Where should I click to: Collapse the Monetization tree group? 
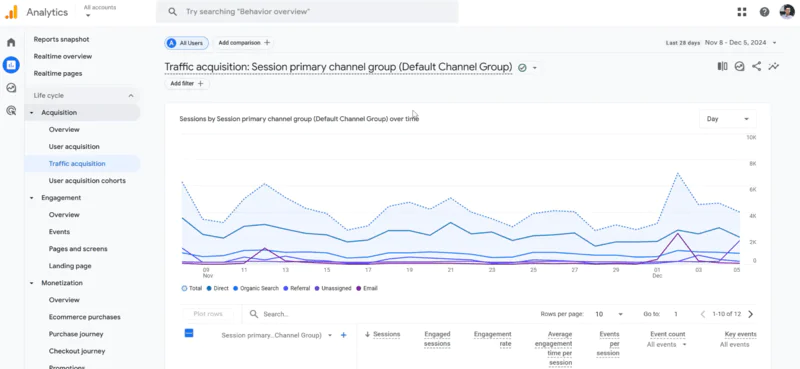32,283
